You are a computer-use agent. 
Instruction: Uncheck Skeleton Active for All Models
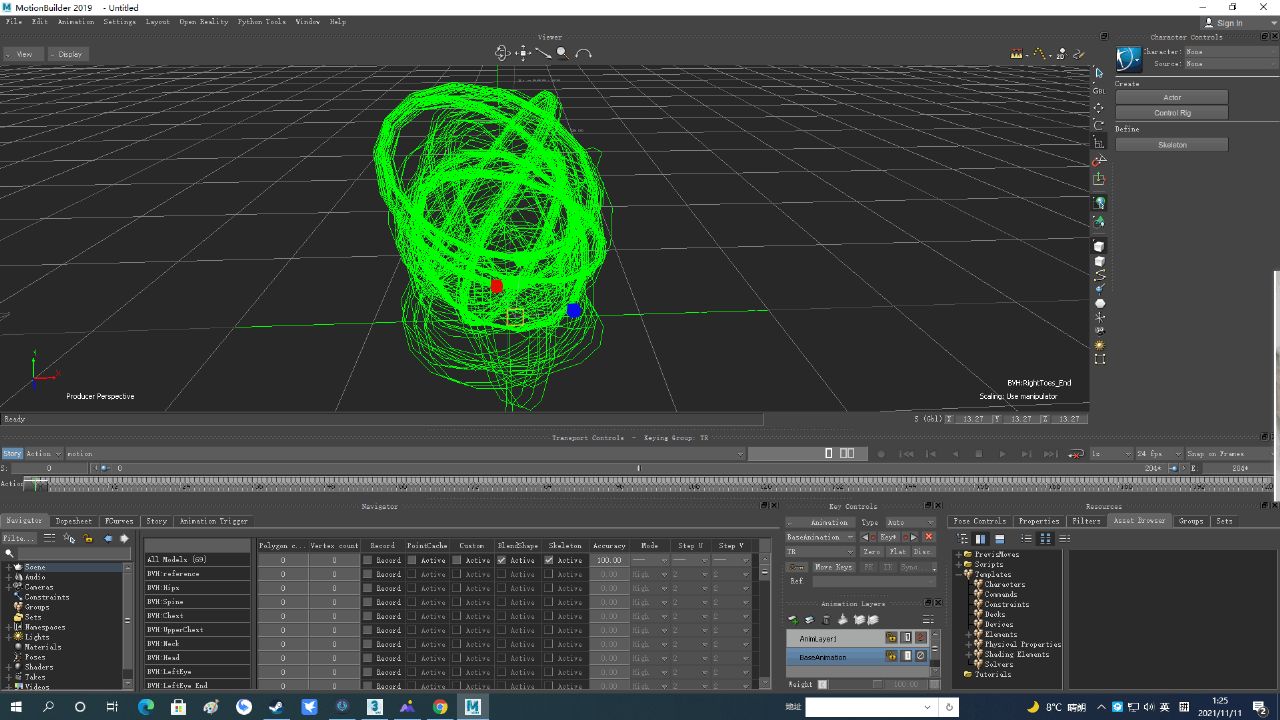(x=548, y=560)
